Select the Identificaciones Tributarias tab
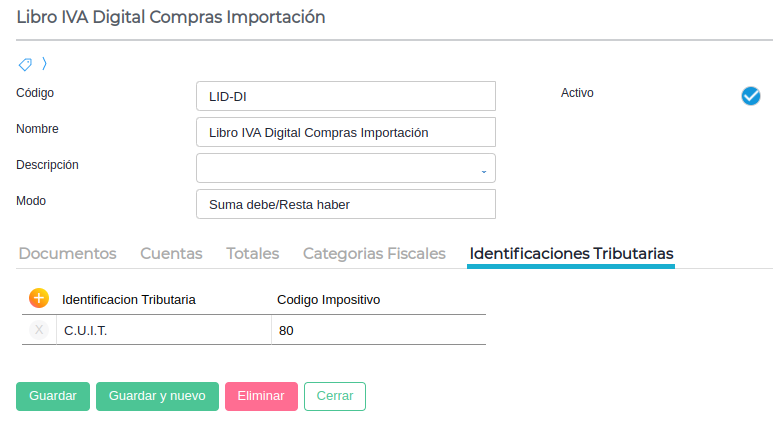 (571, 254)
